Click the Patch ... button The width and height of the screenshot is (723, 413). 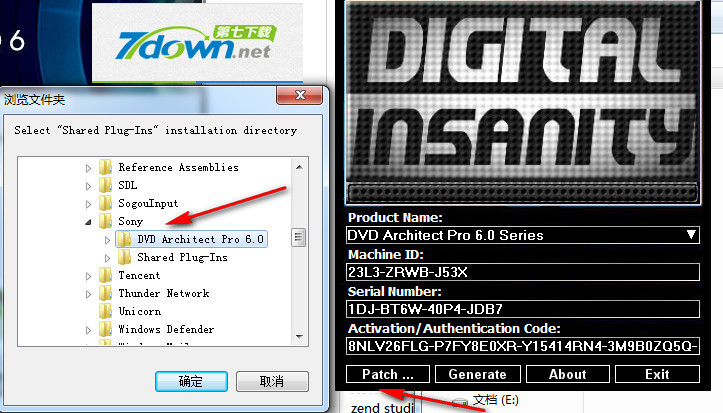(x=388, y=374)
